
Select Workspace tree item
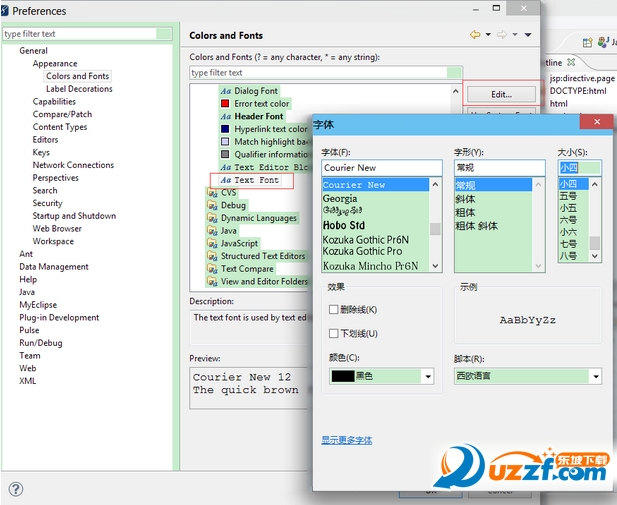(x=53, y=241)
